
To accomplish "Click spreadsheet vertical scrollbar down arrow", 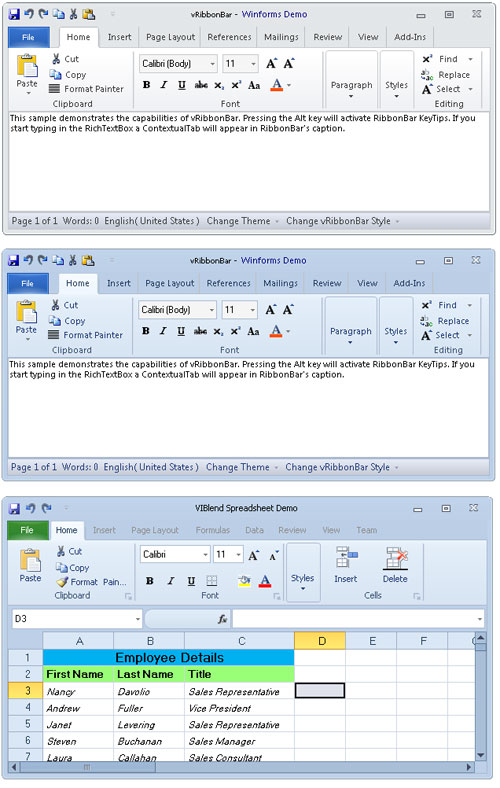I will 481,755.
